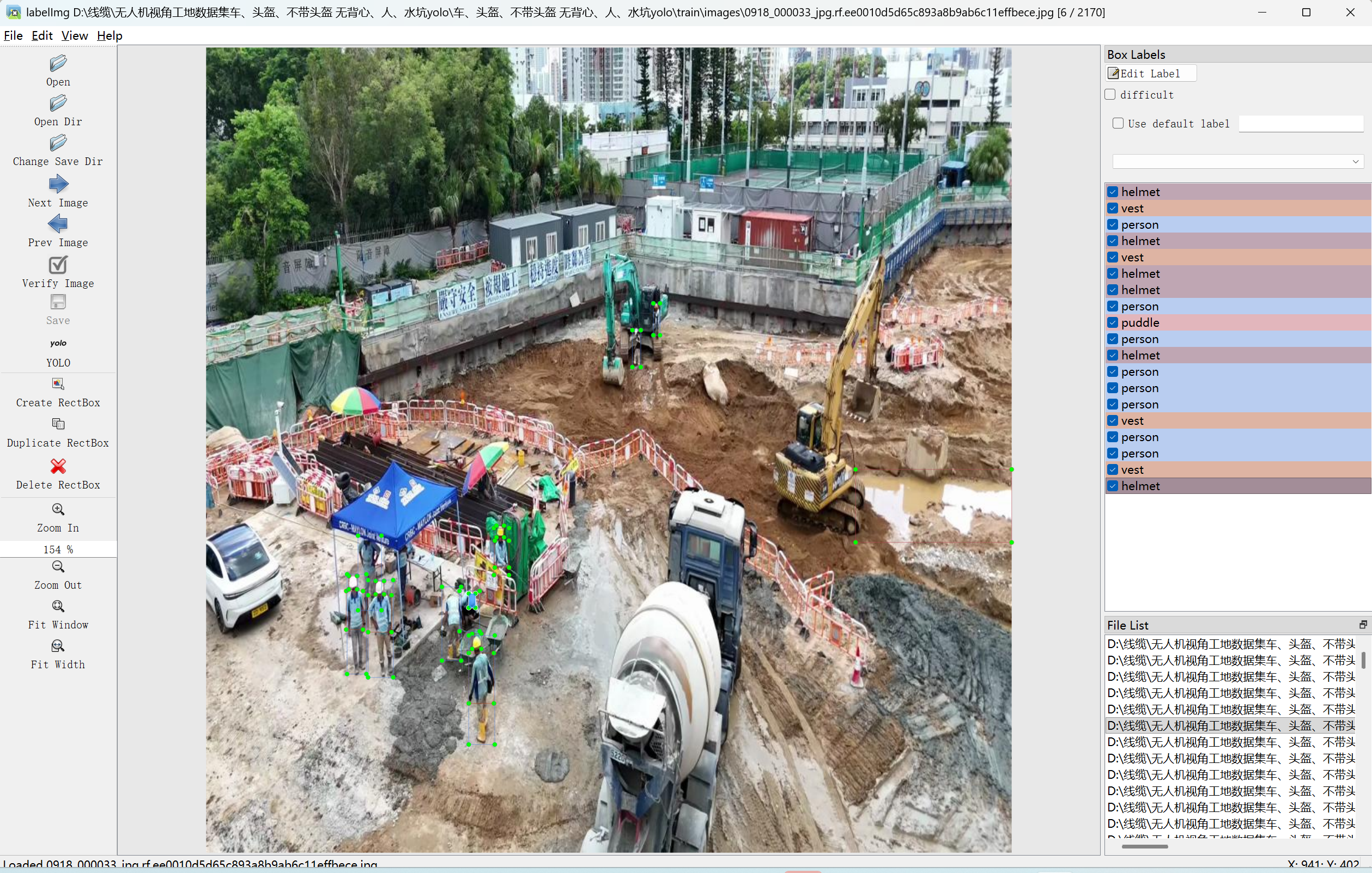1372x873 pixels.
Task: Open the Edit menu
Action: point(42,35)
